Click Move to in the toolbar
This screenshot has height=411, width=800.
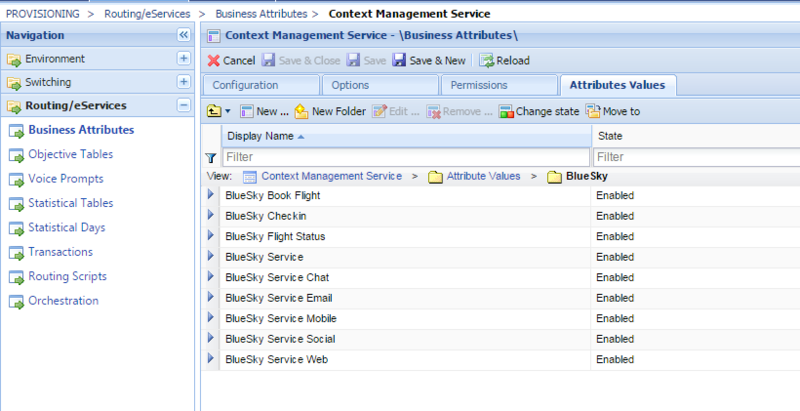(x=613, y=111)
